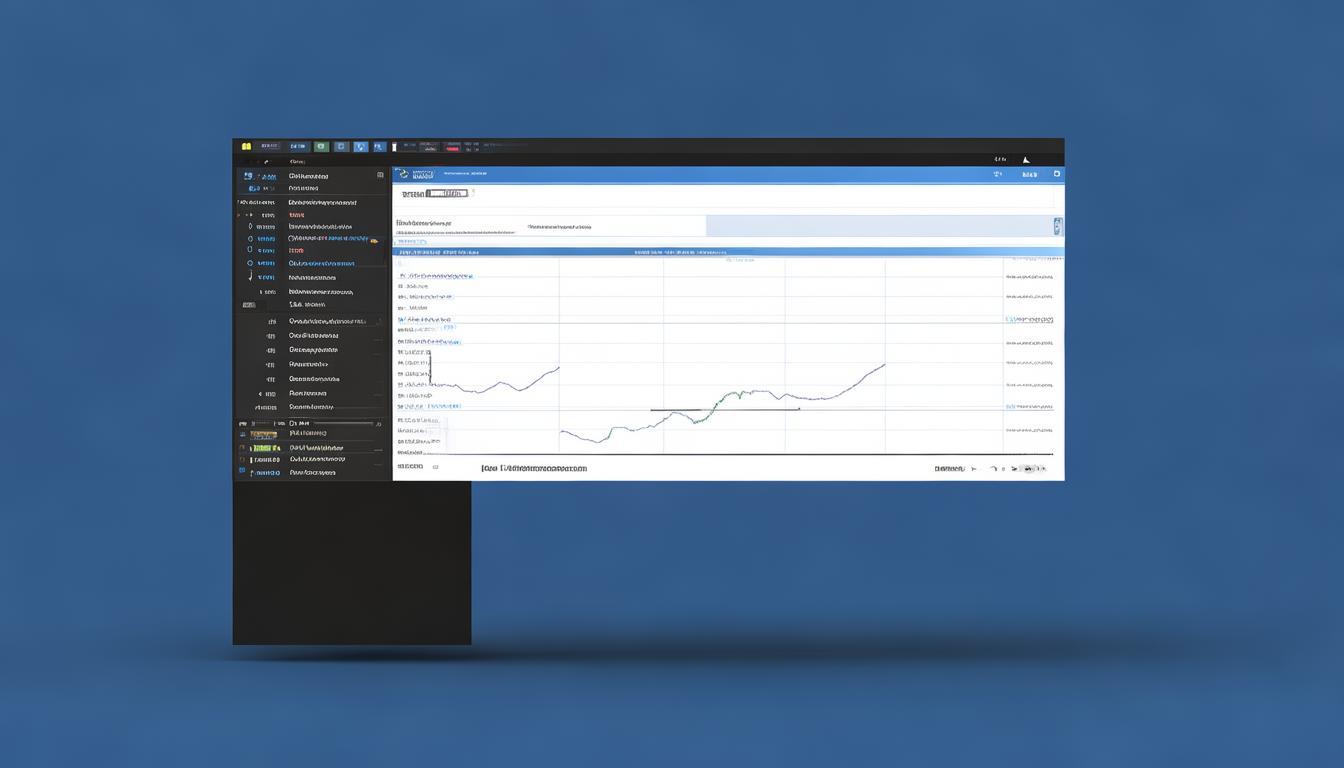The width and height of the screenshot is (1344, 768).
Task: Click the outlined input box above the chart
Action: (446, 193)
